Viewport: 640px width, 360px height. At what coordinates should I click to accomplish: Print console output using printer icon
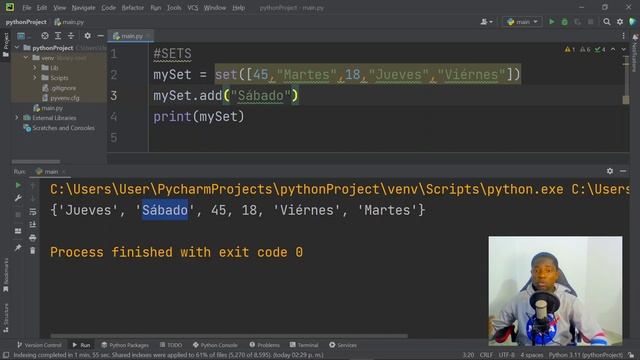click(33, 238)
